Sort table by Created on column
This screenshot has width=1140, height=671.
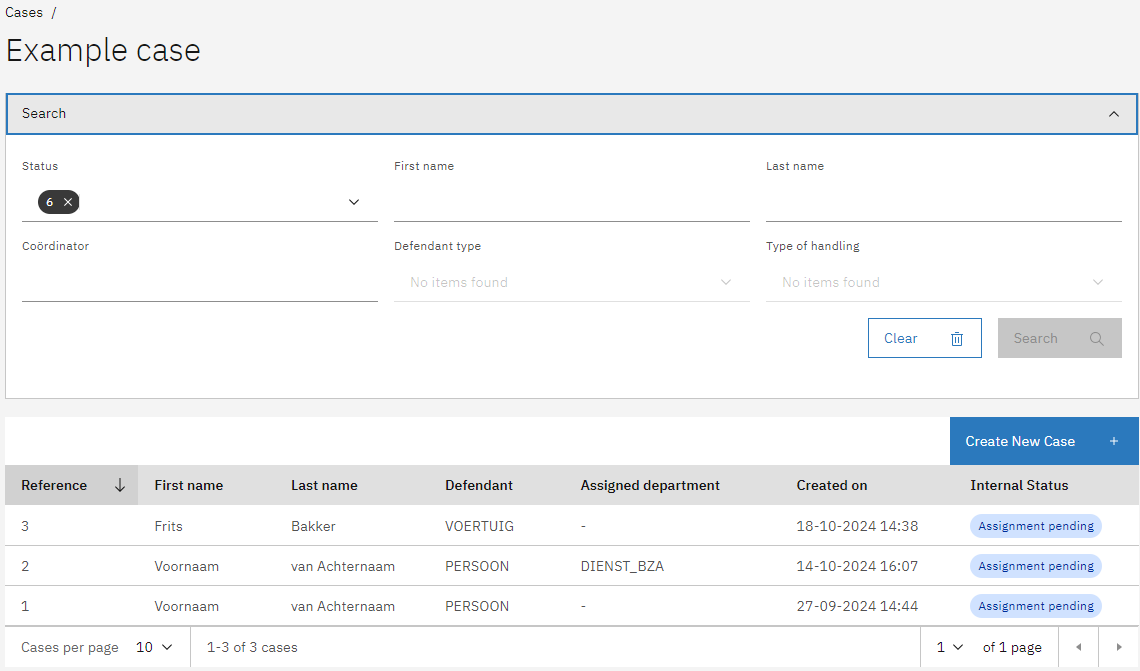[x=831, y=486]
